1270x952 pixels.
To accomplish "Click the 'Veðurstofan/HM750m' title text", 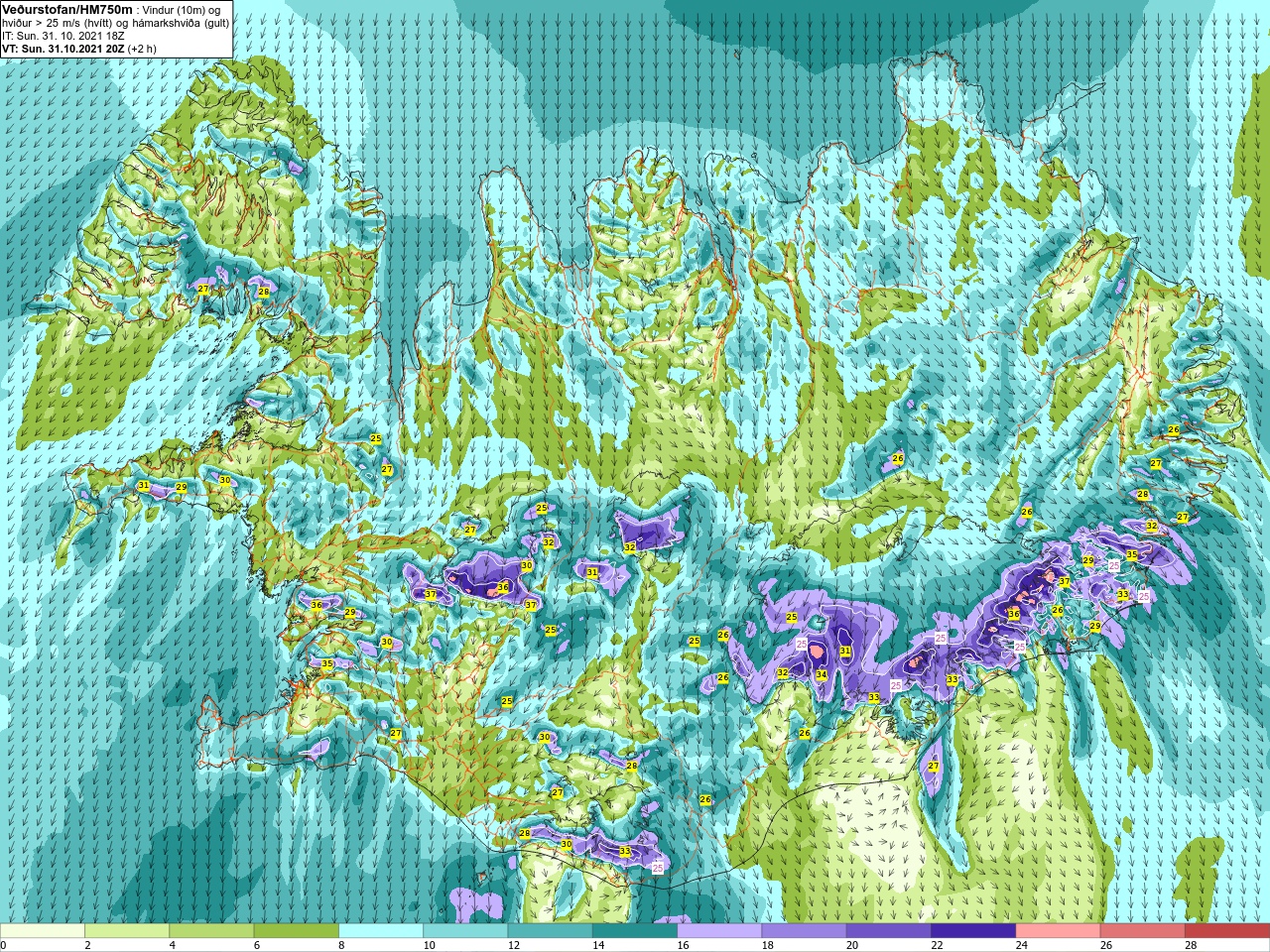I will (67, 9).
